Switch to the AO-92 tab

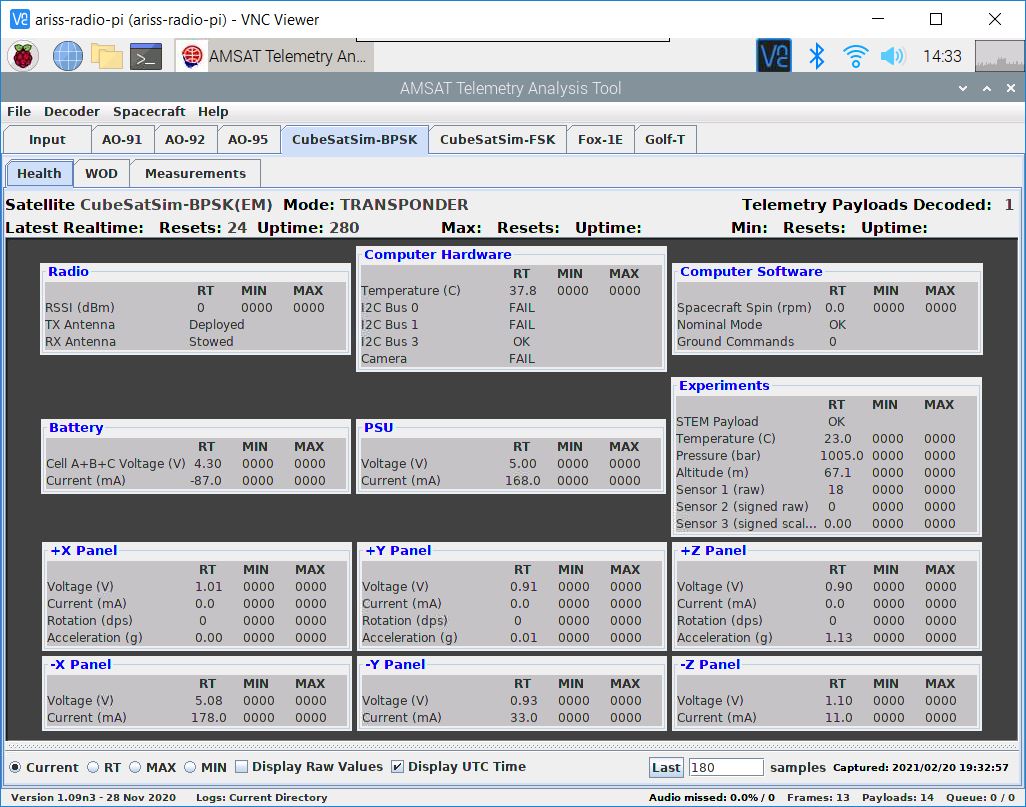185,139
